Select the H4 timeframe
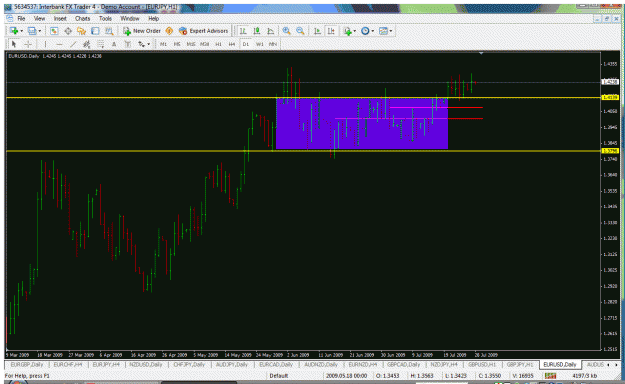The height and width of the screenshot is (384, 625). coord(232,44)
